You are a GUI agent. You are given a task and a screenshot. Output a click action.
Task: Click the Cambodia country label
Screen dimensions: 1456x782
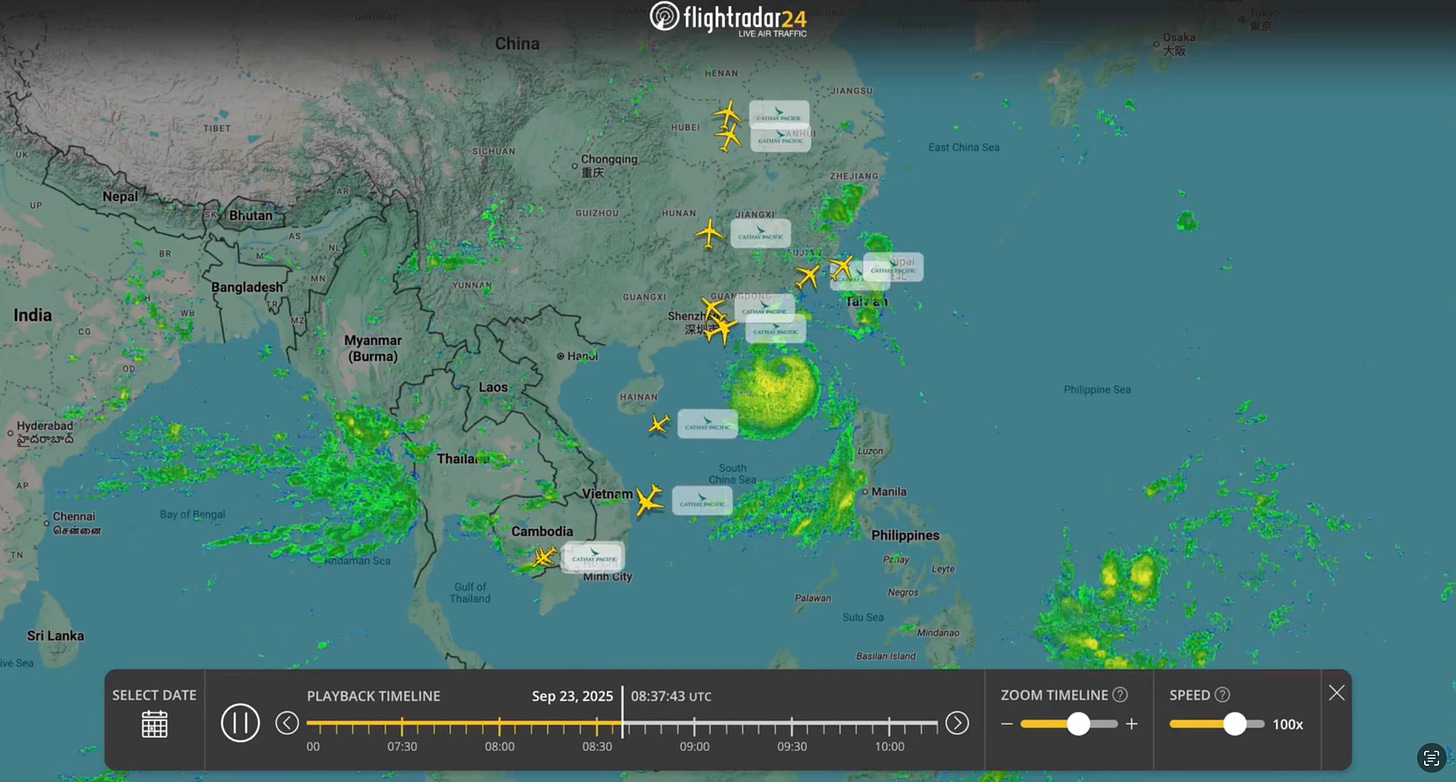[x=542, y=532]
